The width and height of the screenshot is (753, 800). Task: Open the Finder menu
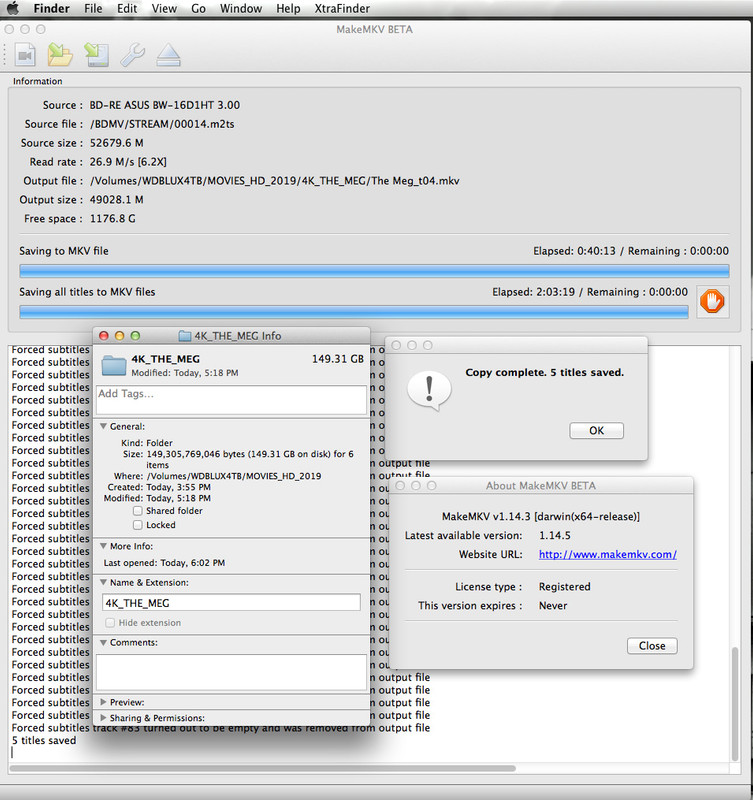(x=52, y=8)
